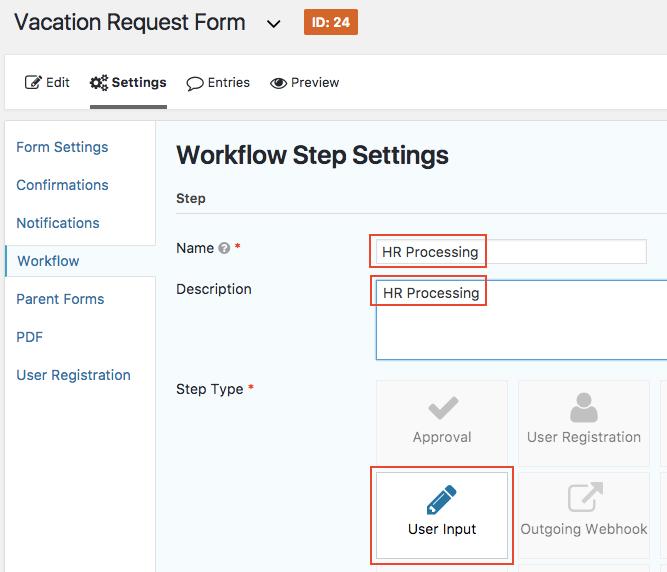
Task: Select the Workflow sidebar item
Action: (x=48, y=261)
